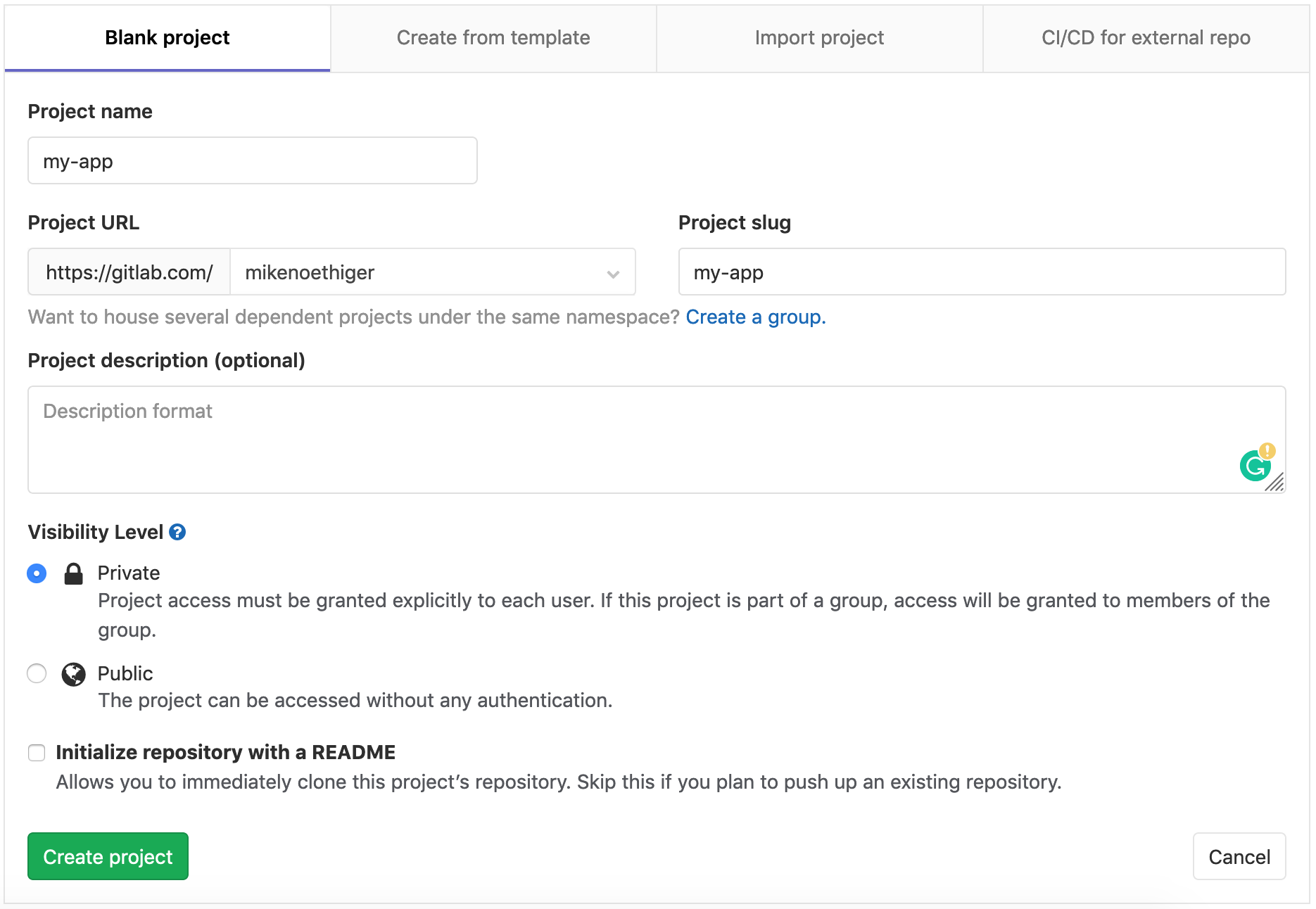Open the project namespace dropdown
The height and width of the screenshot is (909, 1316).
[432, 272]
